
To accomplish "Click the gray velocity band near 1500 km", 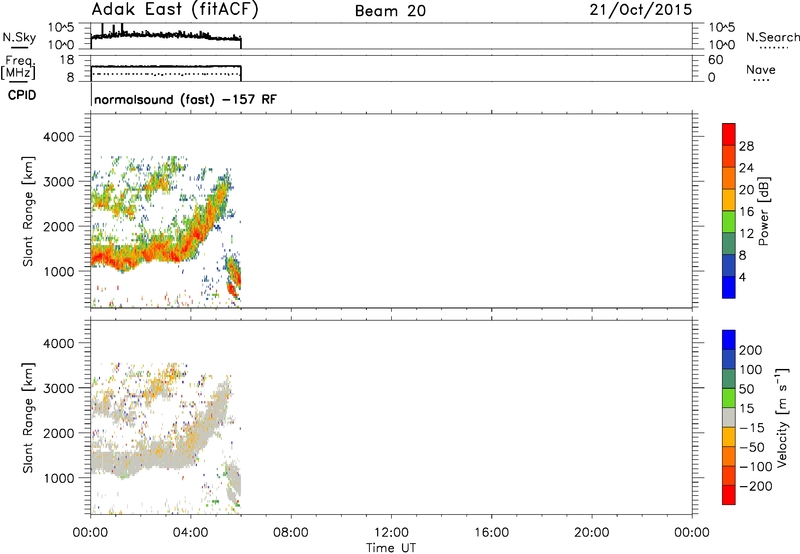I will pos(143,459).
